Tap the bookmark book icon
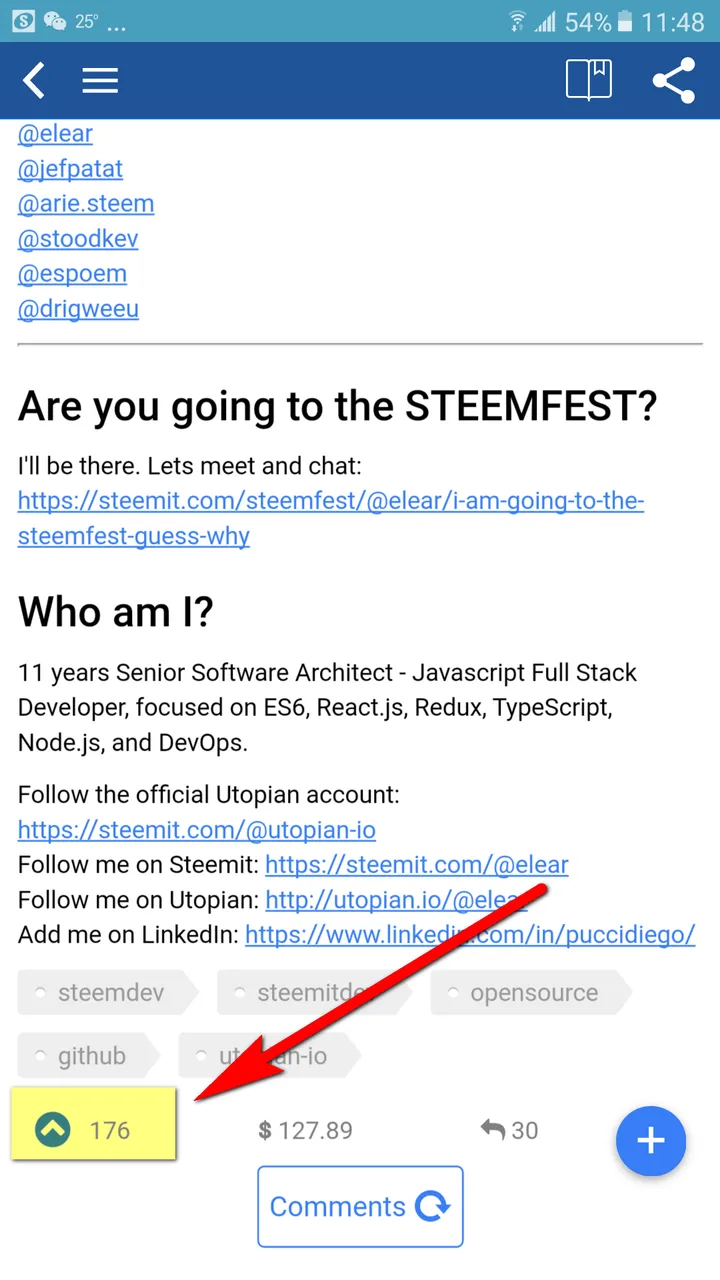Viewport: 720px width, 1280px height. tap(589, 80)
